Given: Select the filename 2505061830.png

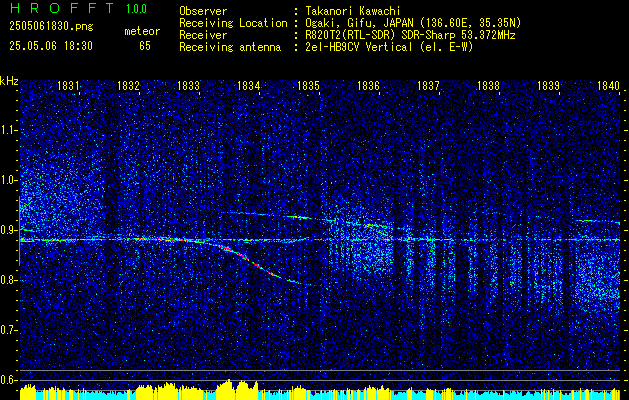Looking at the screenshot, I should (51, 27).
